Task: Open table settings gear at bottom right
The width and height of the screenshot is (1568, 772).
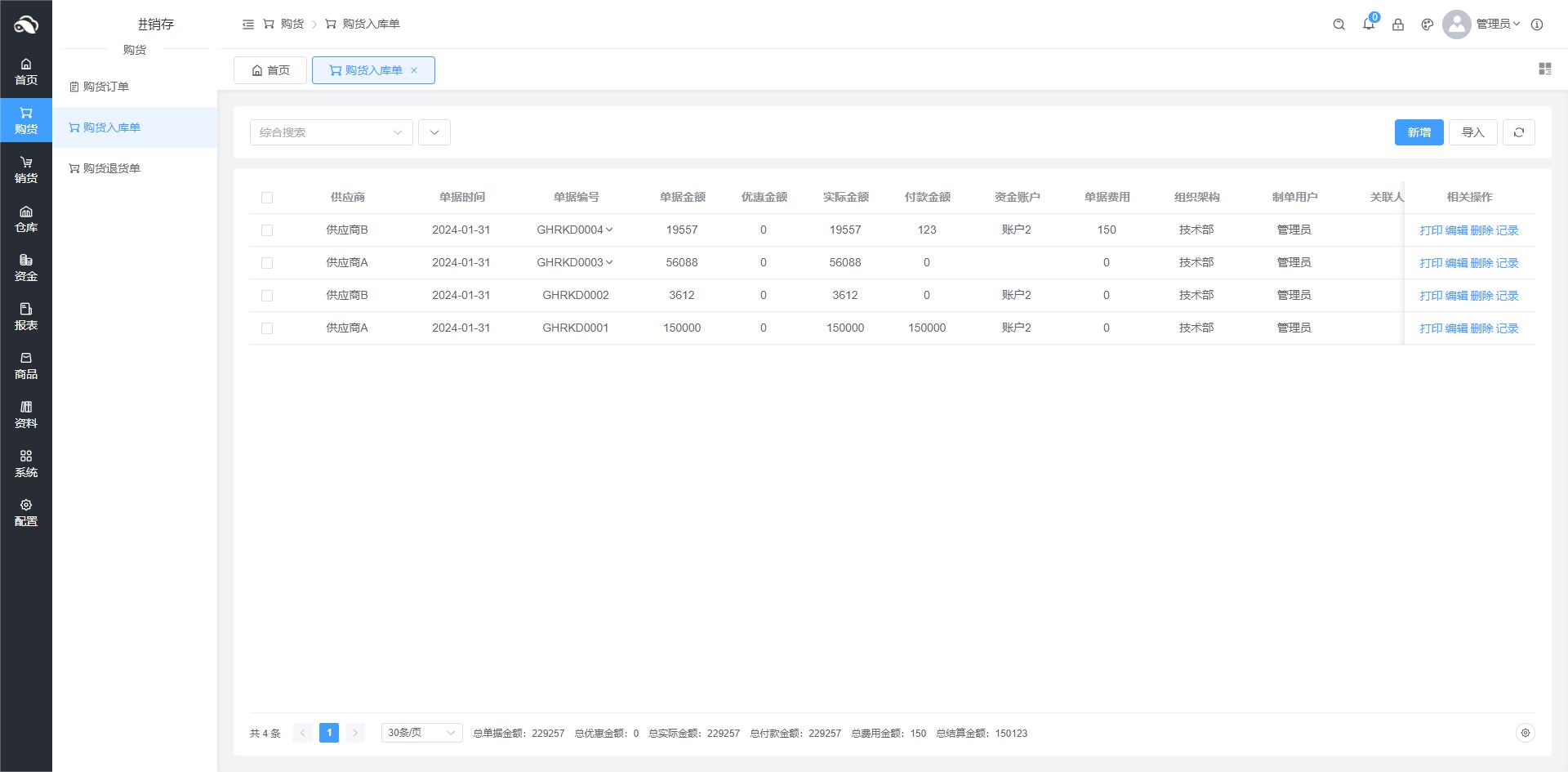Action: pyautogui.click(x=1525, y=733)
